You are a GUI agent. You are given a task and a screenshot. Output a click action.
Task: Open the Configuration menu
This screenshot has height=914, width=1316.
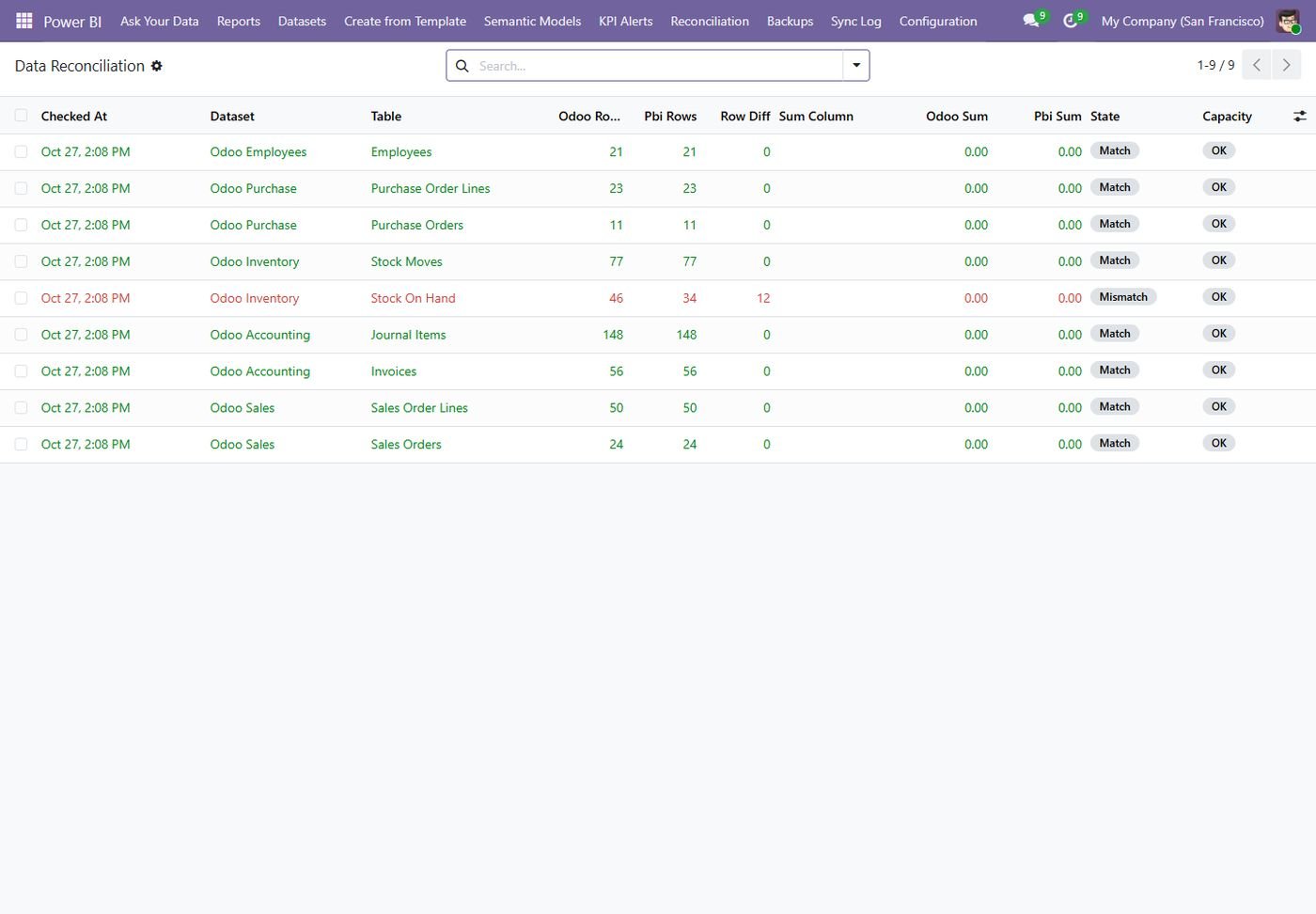[x=938, y=21]
